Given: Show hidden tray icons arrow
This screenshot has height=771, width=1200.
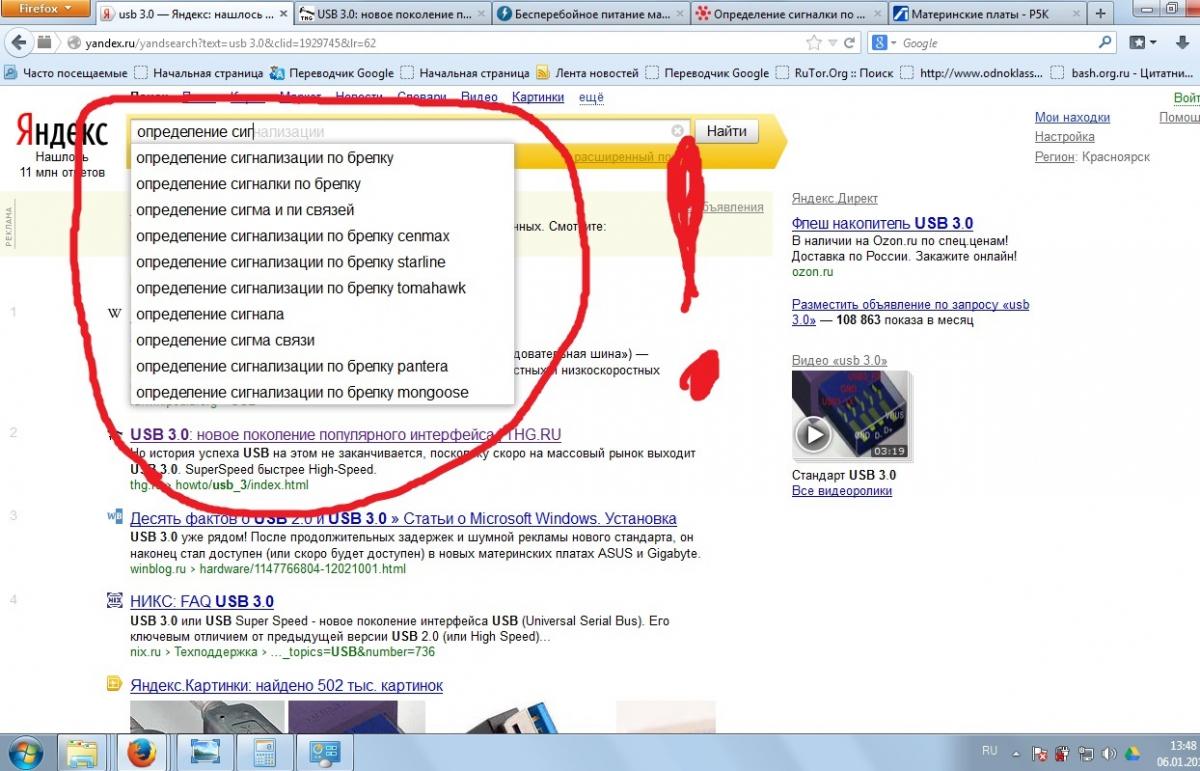Looking at the screenshot, I should [1014, 752].
